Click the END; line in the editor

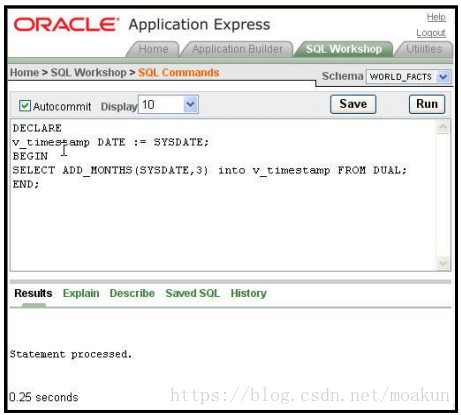point(26,184)
